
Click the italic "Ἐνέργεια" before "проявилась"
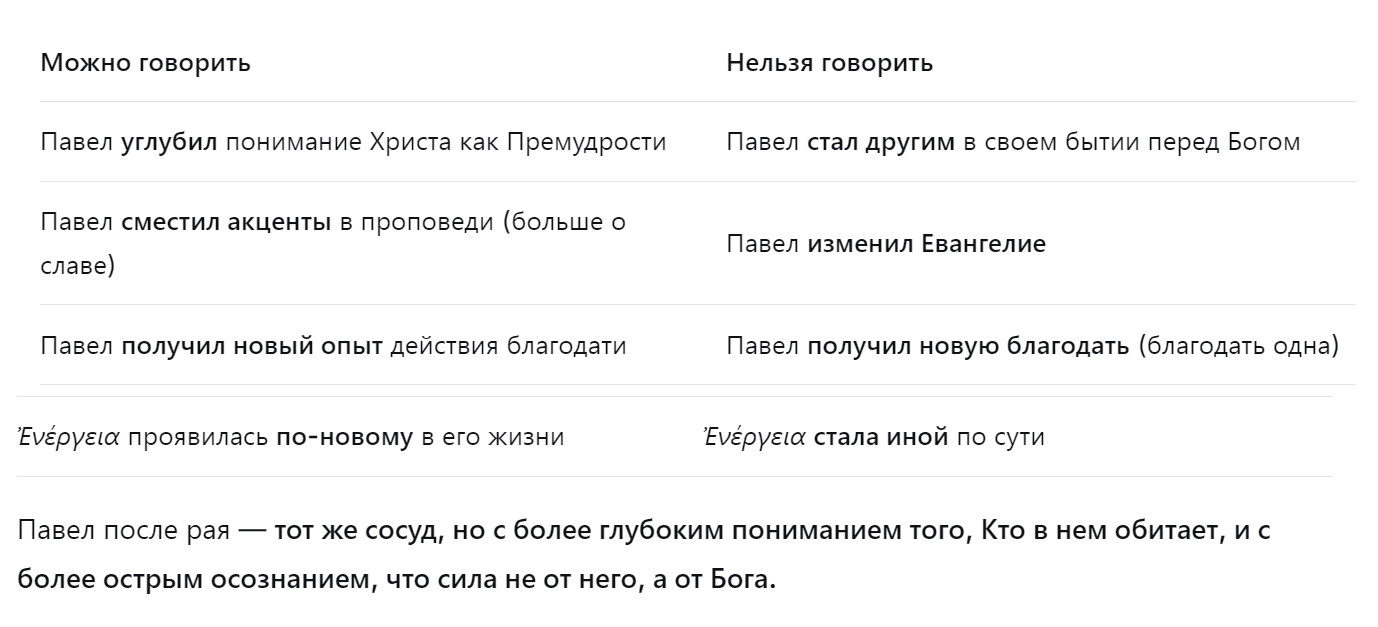pyautogui.click(x=69, y=438)
